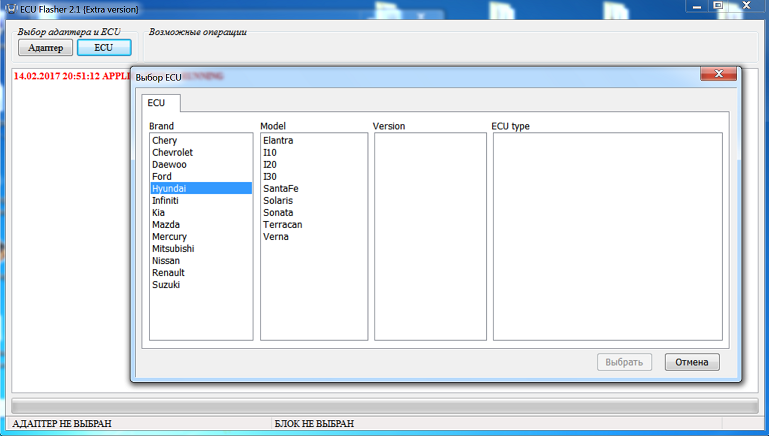Click the АДАПТЕР НЕ ВЫБРАН status text
The image size is (769, 436).
[62, 423]
